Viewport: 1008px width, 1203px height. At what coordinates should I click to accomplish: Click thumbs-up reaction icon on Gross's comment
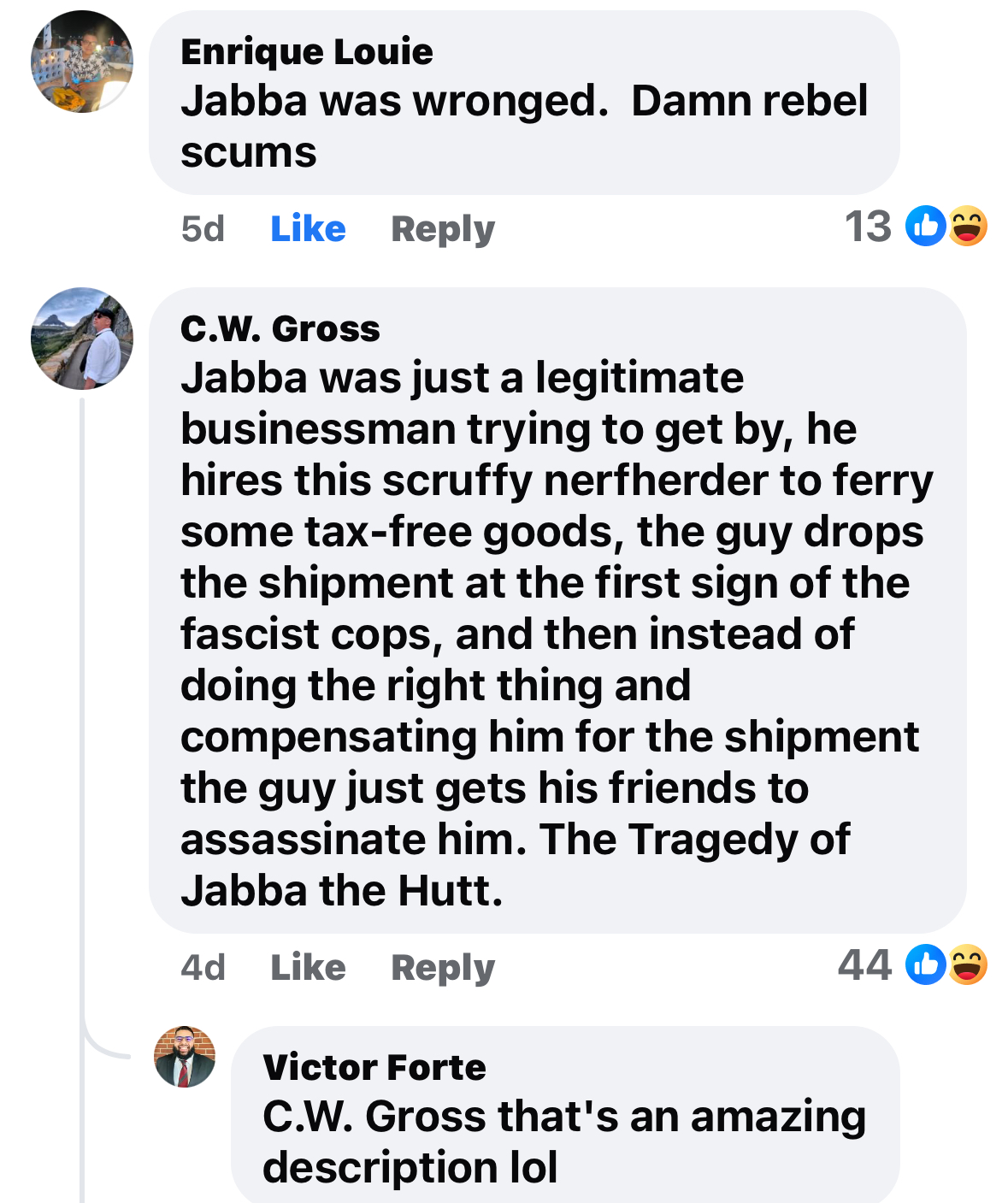coord(926,965)
